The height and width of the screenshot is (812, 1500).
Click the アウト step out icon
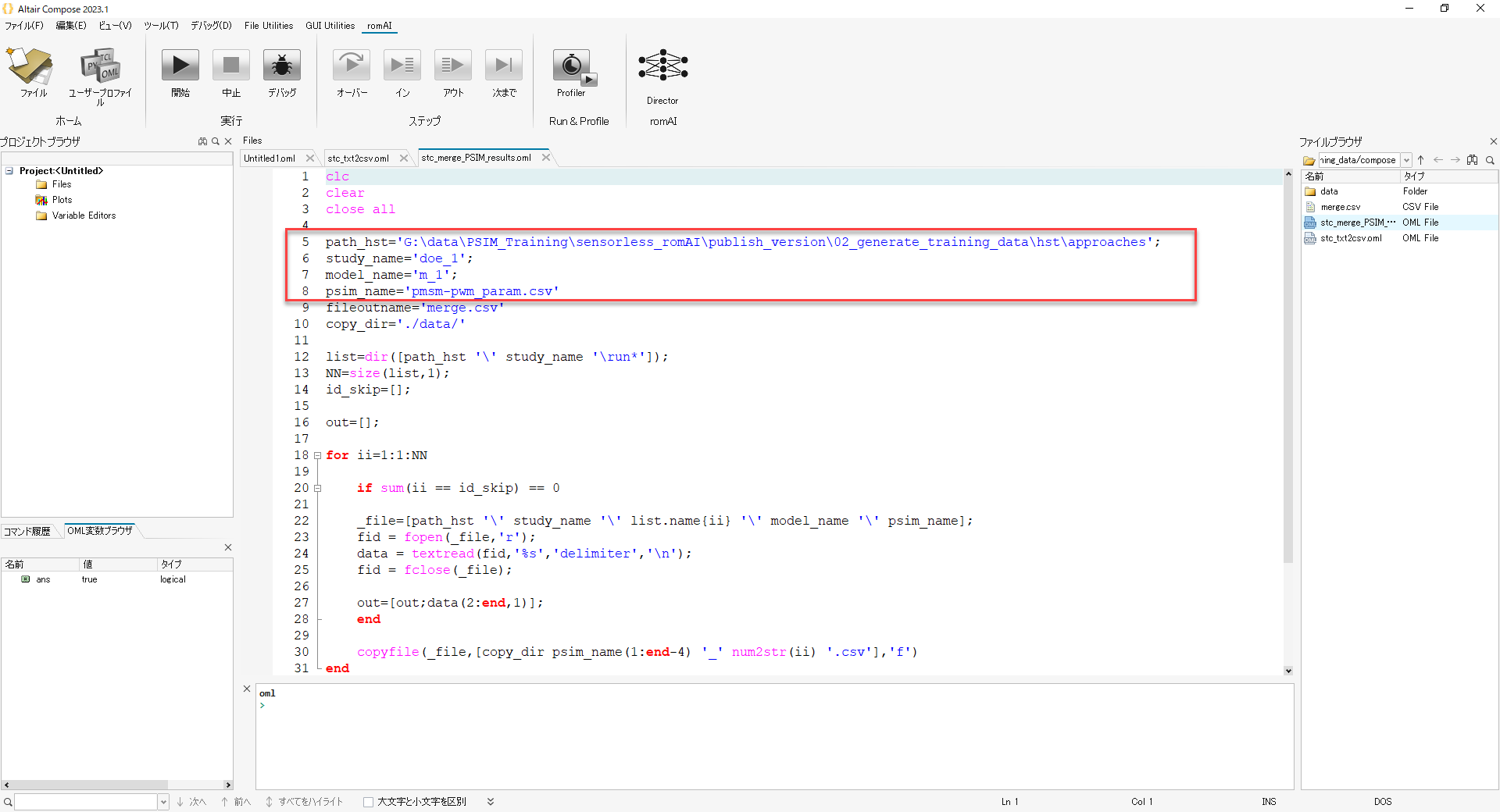[453, 66]
